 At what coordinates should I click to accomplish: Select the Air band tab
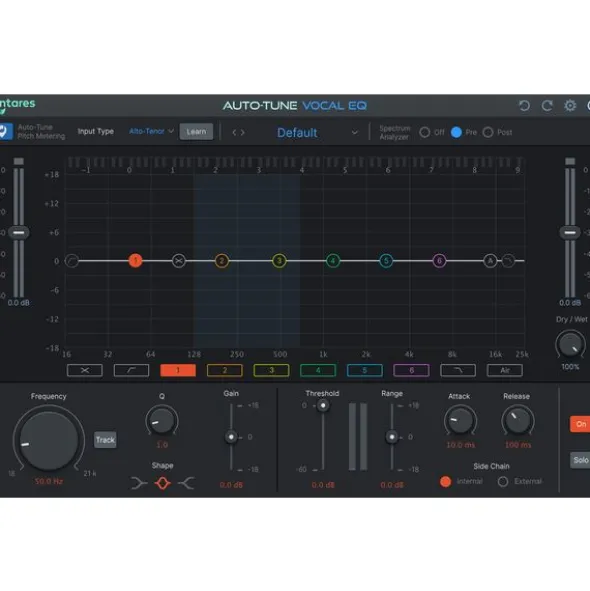[505, 370]
